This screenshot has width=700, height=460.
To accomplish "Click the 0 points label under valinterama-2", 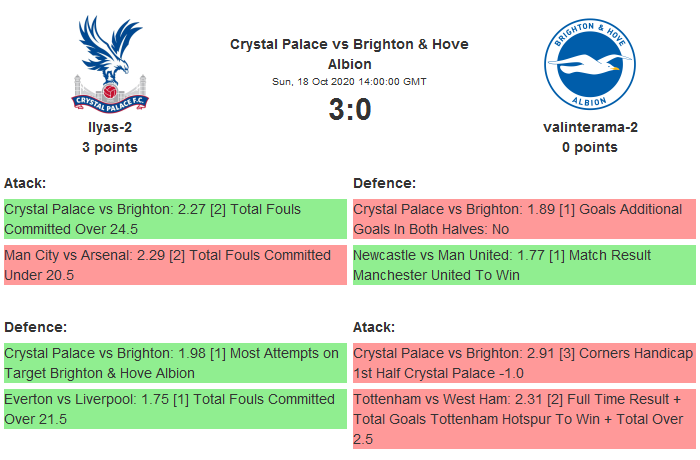I will tap(589, 147).
